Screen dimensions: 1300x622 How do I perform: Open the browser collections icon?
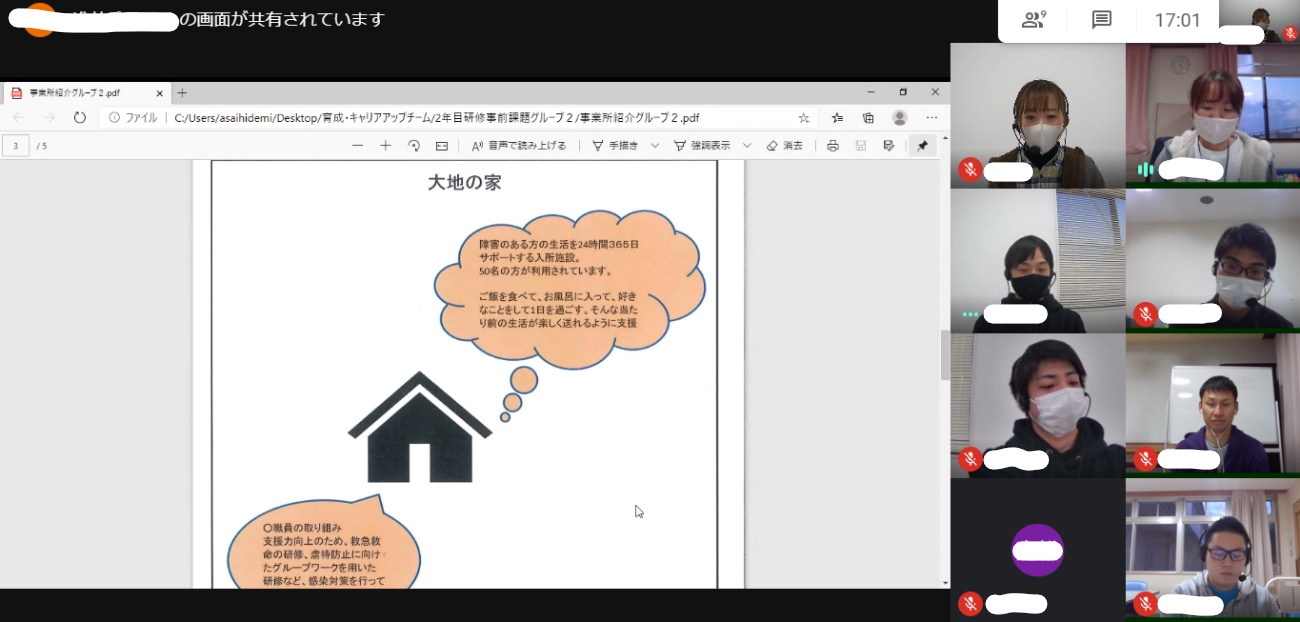868,118
